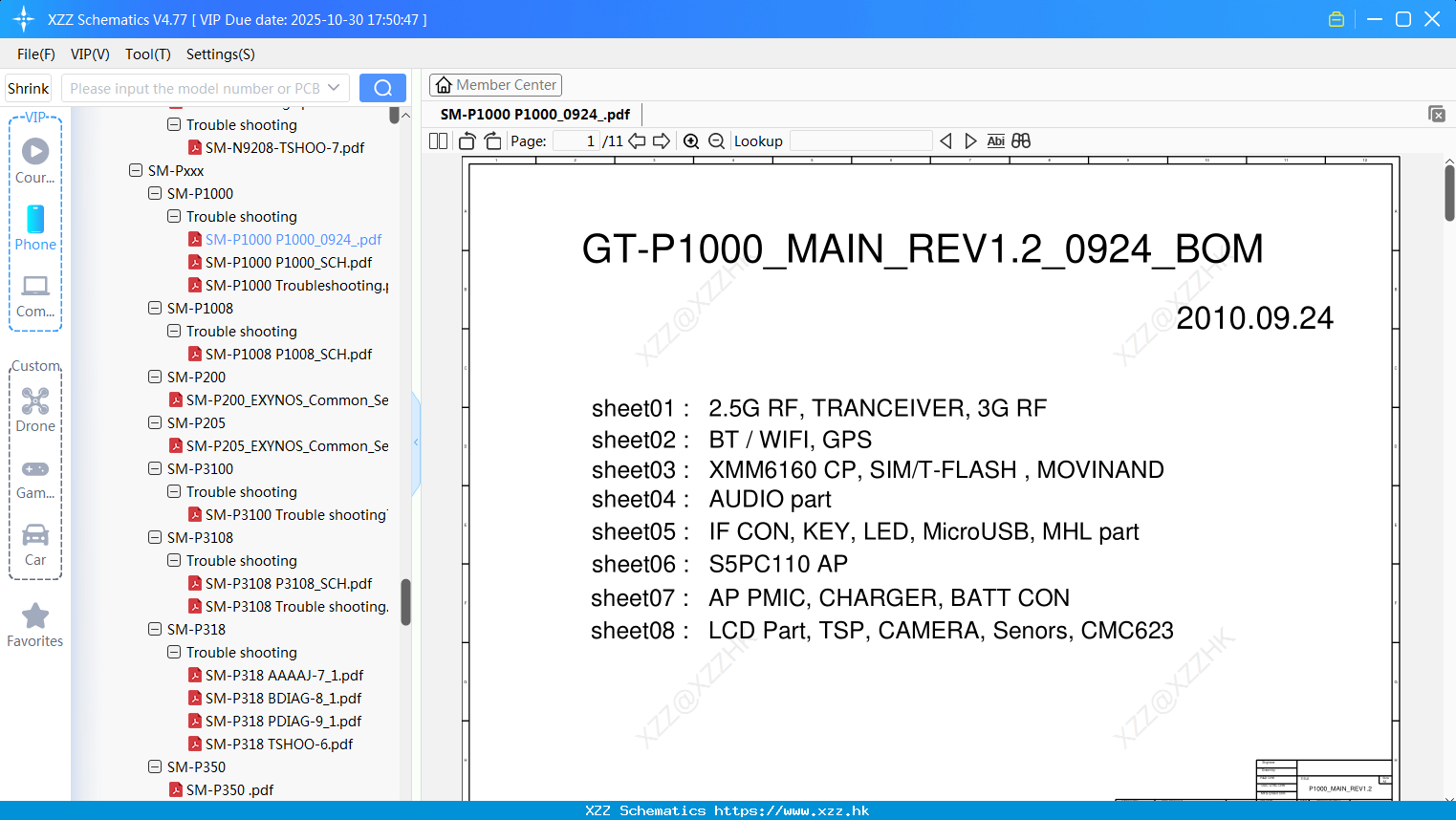Toggle match-word Abi option
The image size is (1456, 820).
tap(995, 140)
